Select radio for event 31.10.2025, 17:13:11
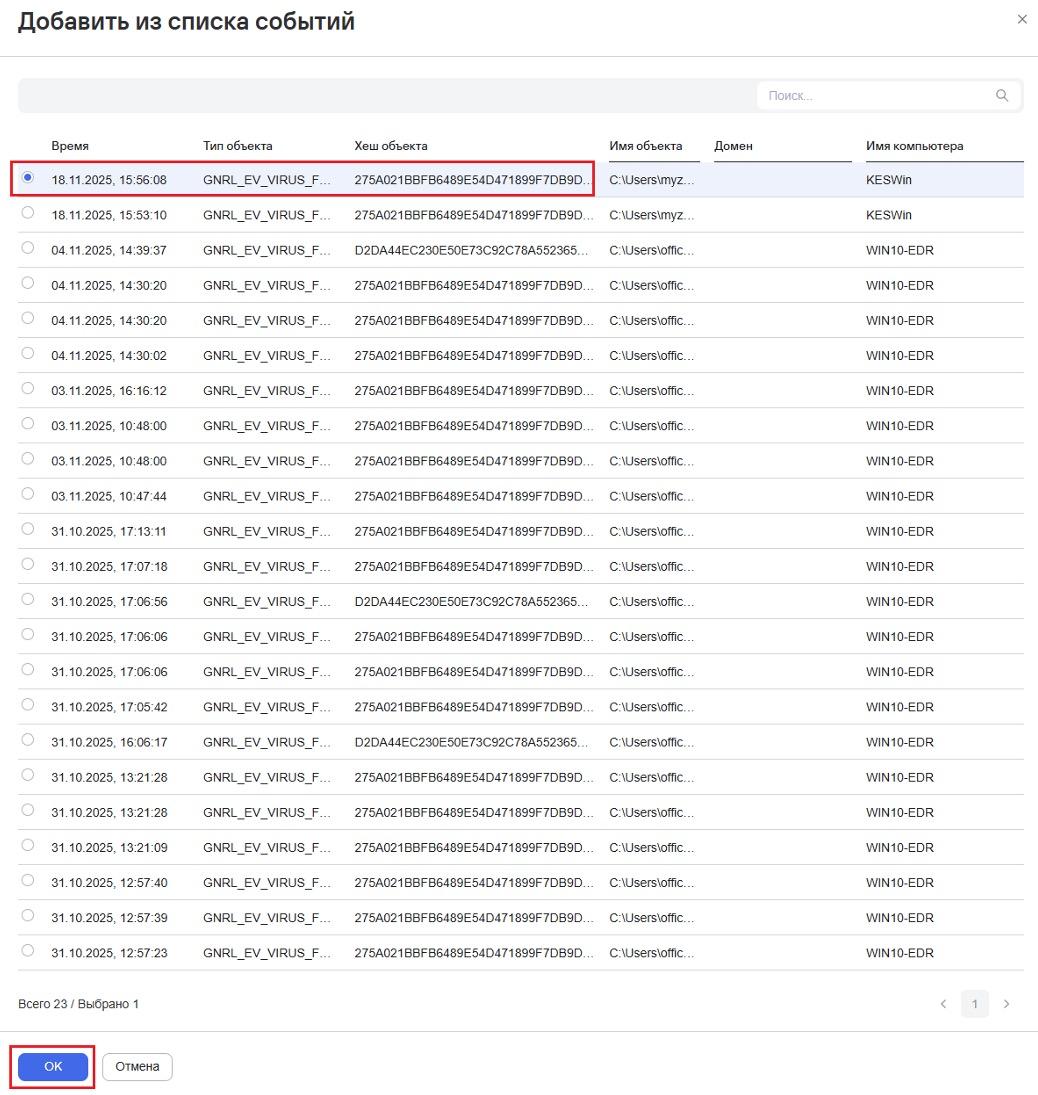The width and height of the screenshot is (1038, 1095). coord(27,529)
